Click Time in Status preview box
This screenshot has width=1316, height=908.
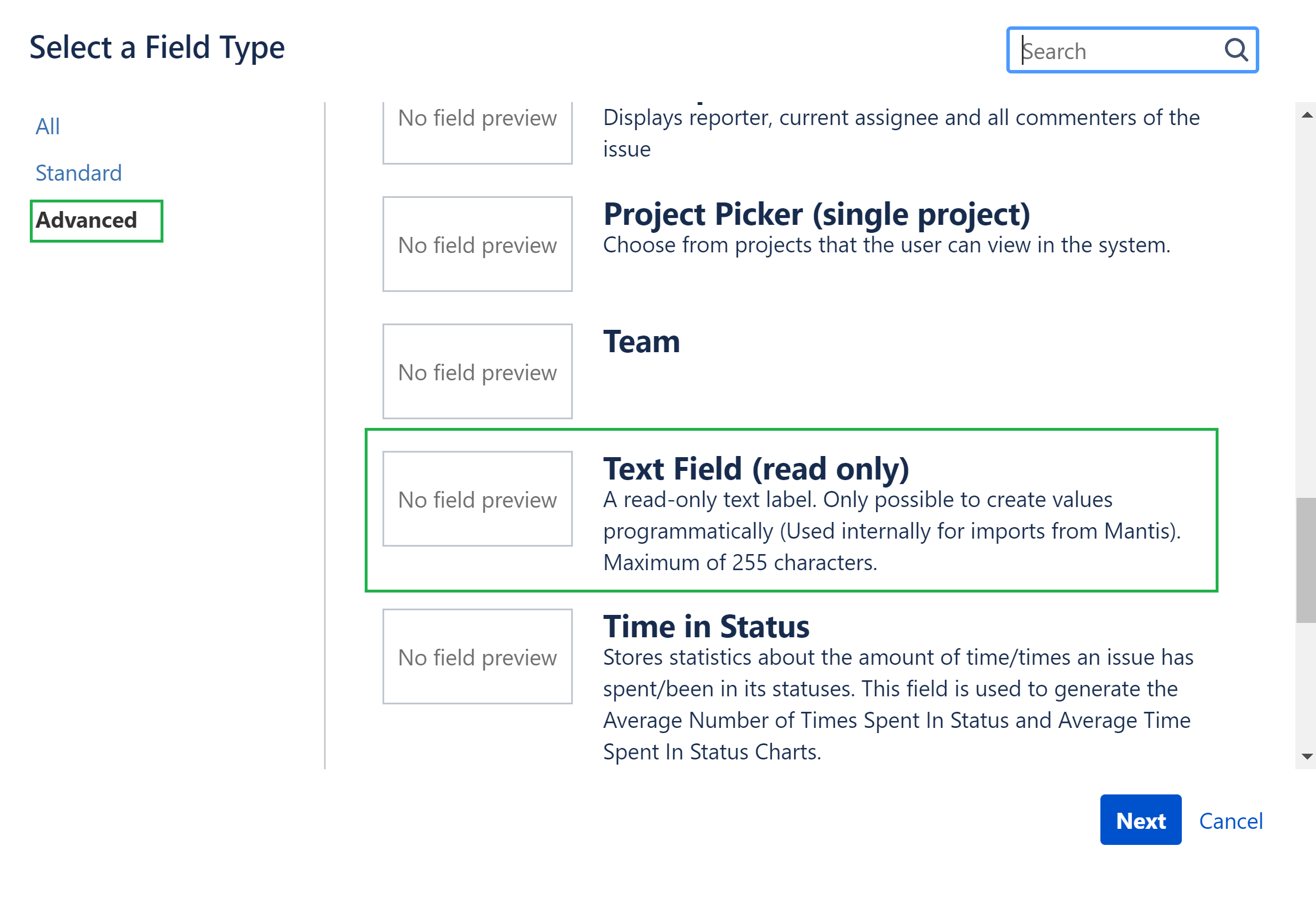[477, 657]
